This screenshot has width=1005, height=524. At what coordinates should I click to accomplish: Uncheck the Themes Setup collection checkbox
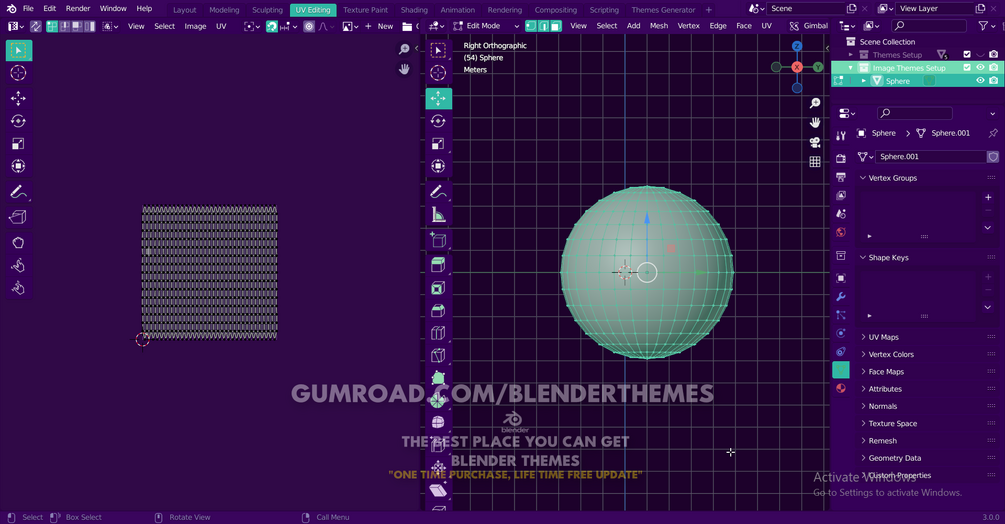click(967, 54)
